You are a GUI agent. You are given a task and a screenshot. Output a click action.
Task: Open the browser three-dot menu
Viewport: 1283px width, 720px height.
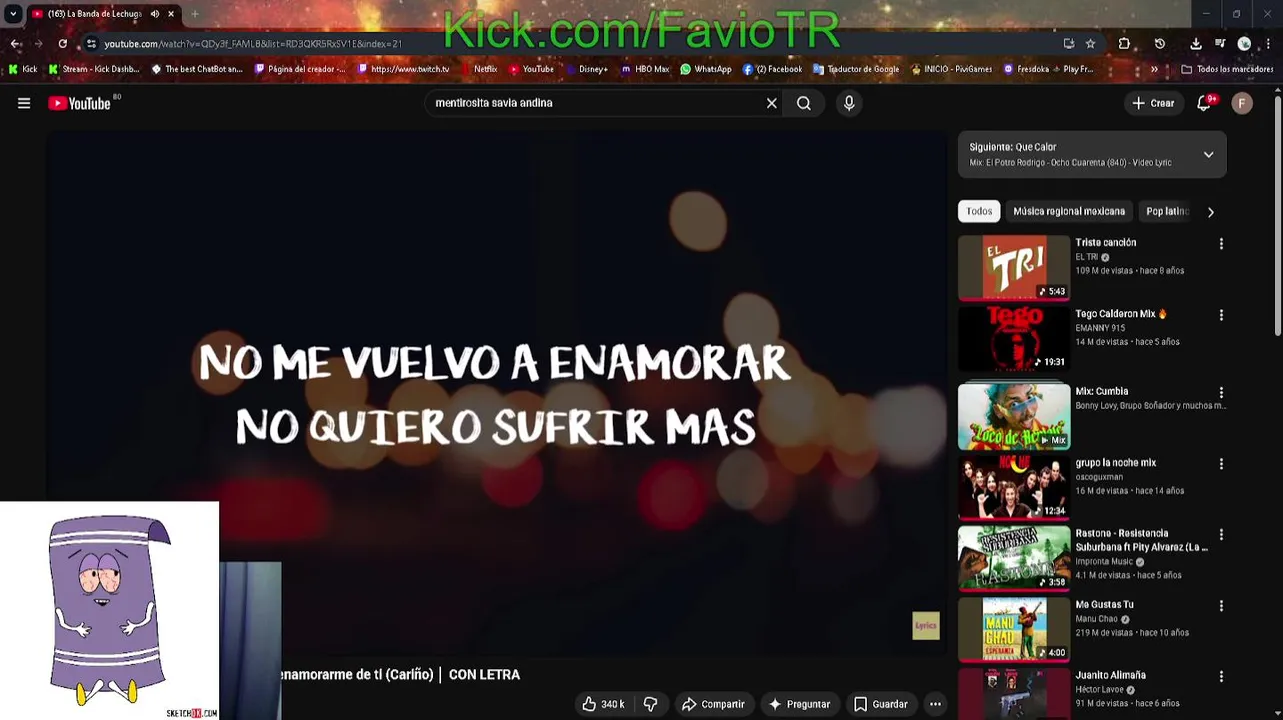click(x=1268, y=44)
